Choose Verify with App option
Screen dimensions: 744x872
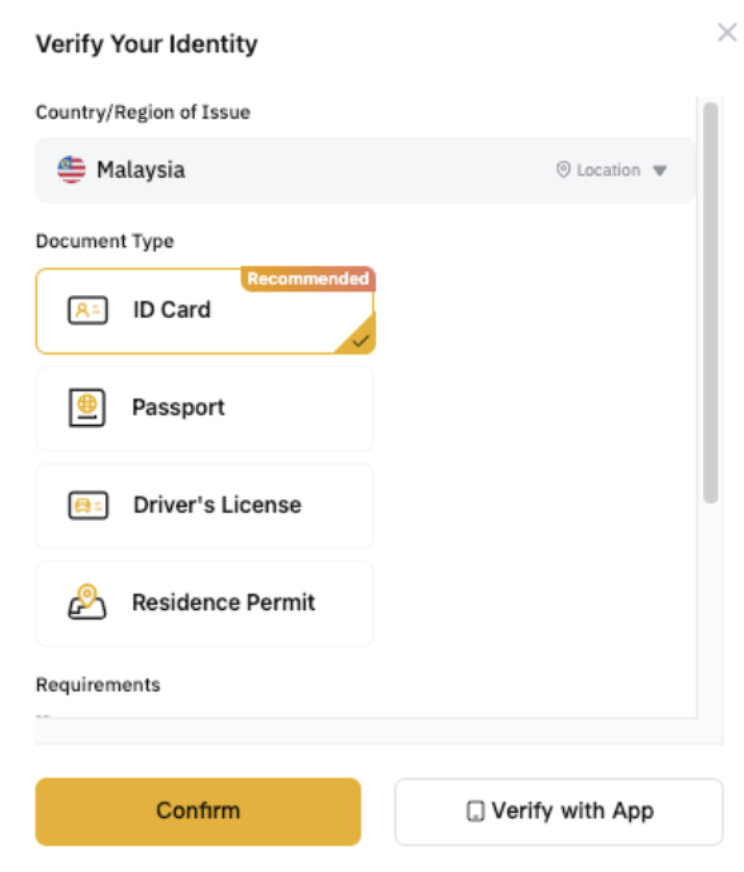558,811
